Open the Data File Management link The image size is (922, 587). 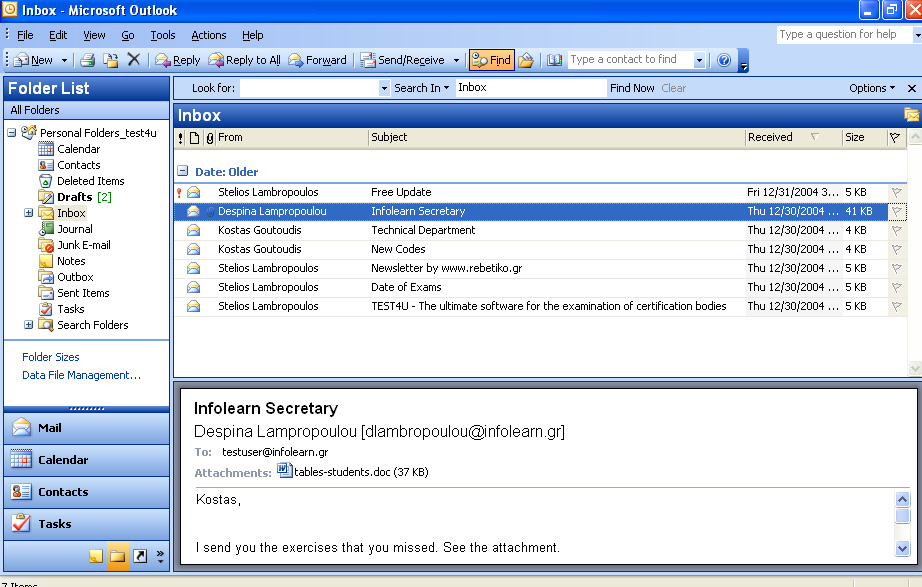[81, 375]
